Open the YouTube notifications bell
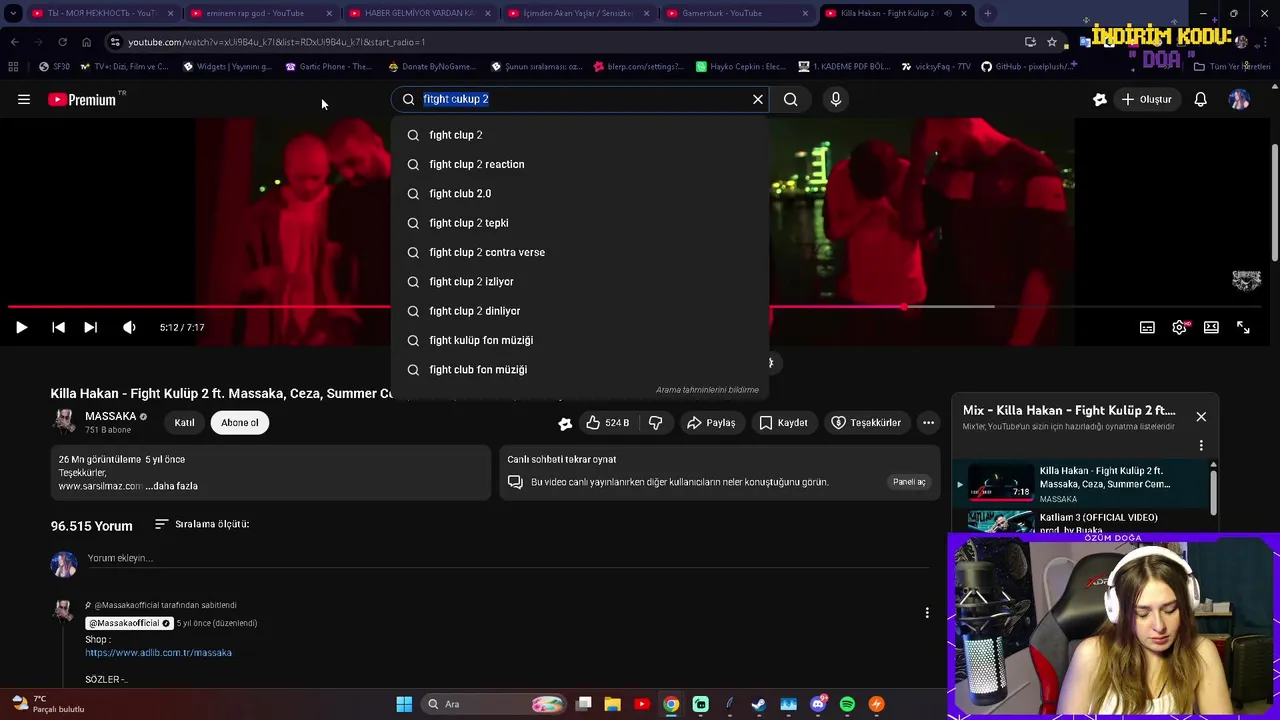The height and width of the screenshot is (720, 1280). tap(1201, 99)
